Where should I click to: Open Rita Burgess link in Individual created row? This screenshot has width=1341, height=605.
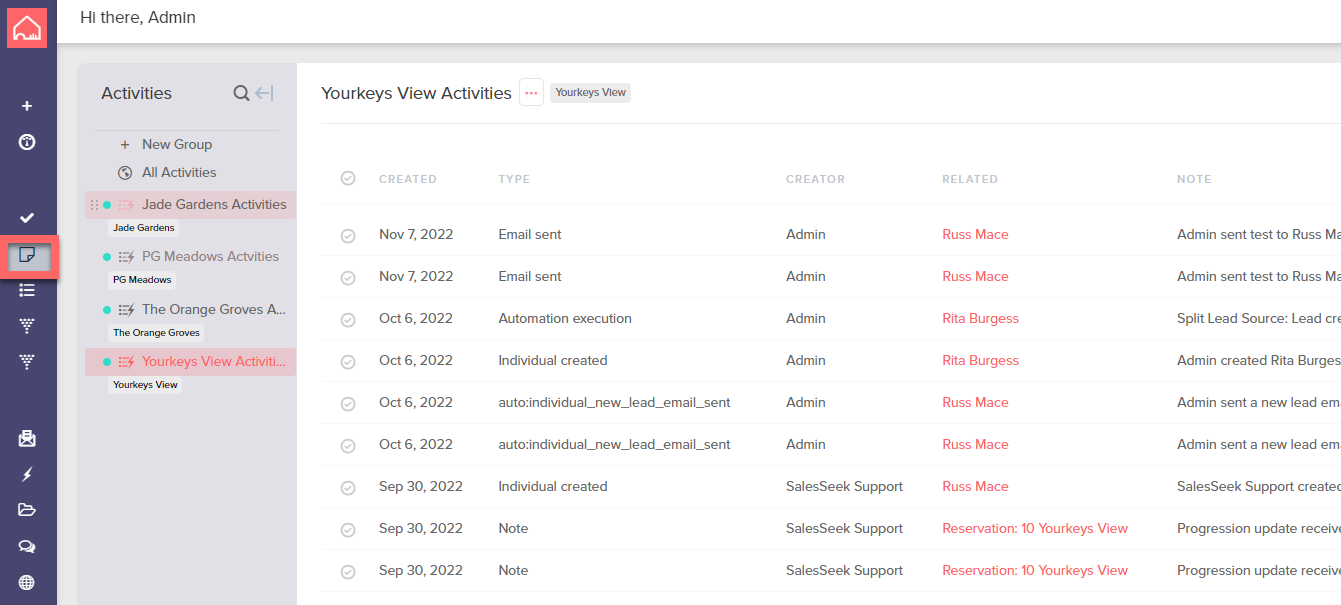pos(980,360)
